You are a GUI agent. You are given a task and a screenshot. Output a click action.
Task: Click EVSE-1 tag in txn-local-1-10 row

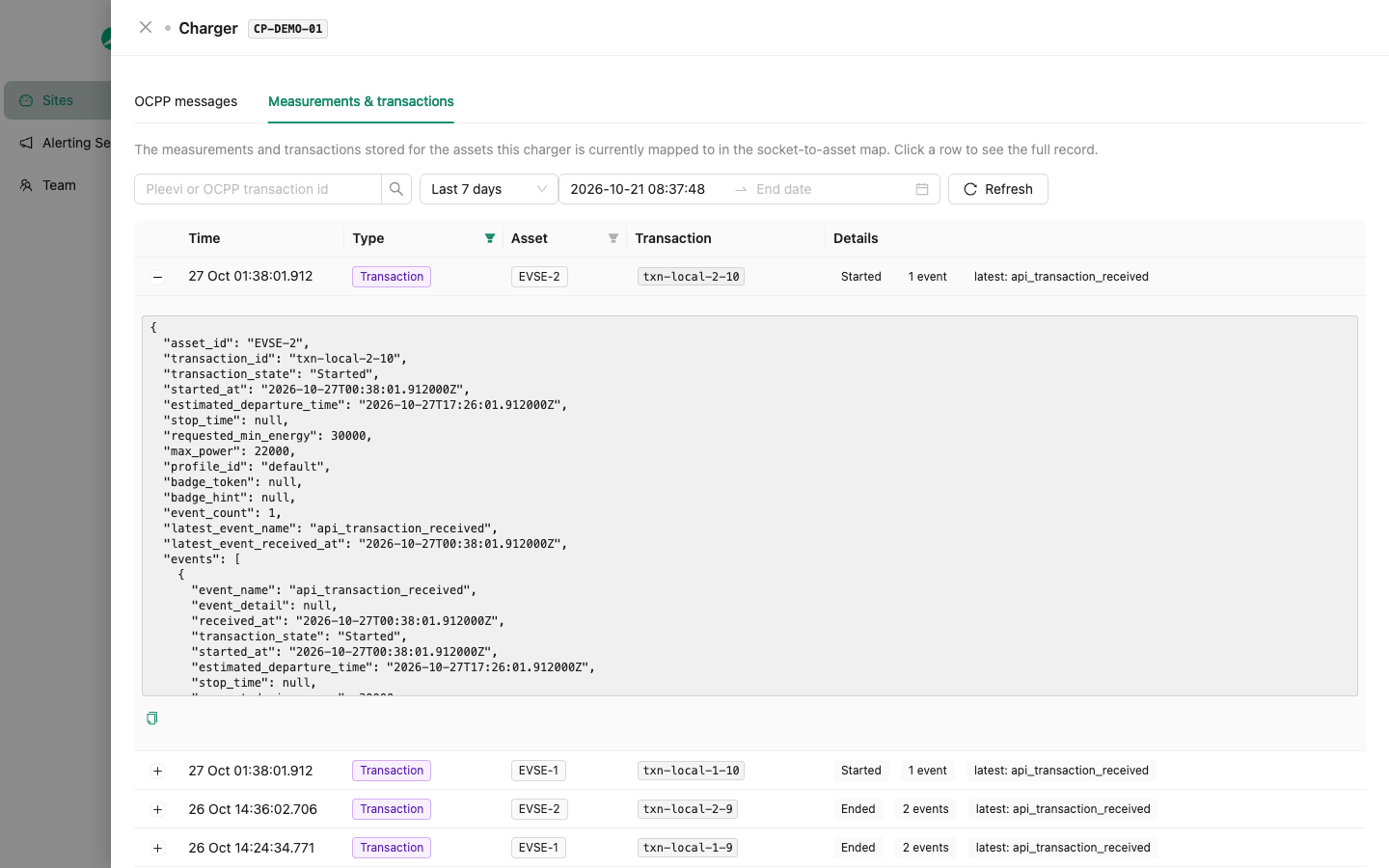[538, 771]
